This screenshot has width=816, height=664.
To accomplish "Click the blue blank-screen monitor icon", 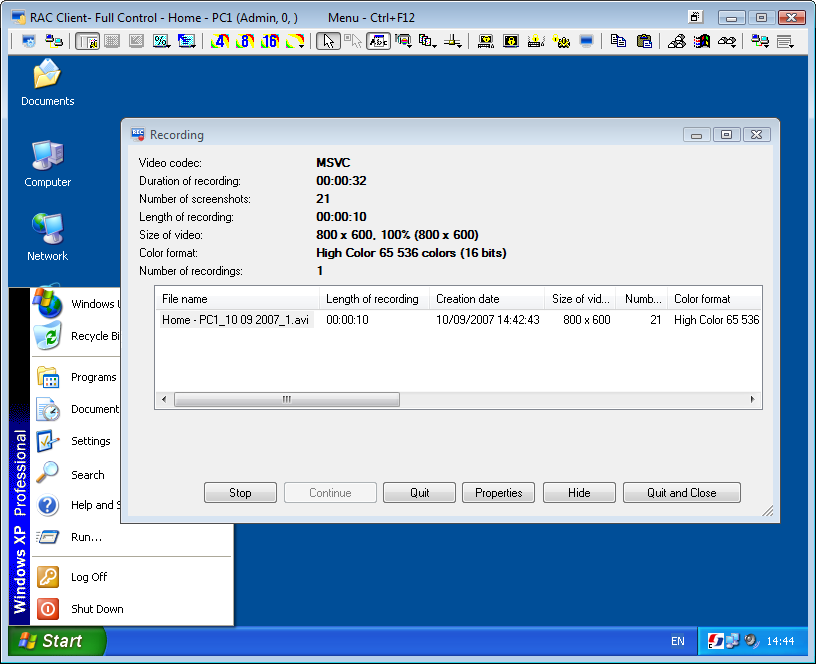I will click(586, 41).
